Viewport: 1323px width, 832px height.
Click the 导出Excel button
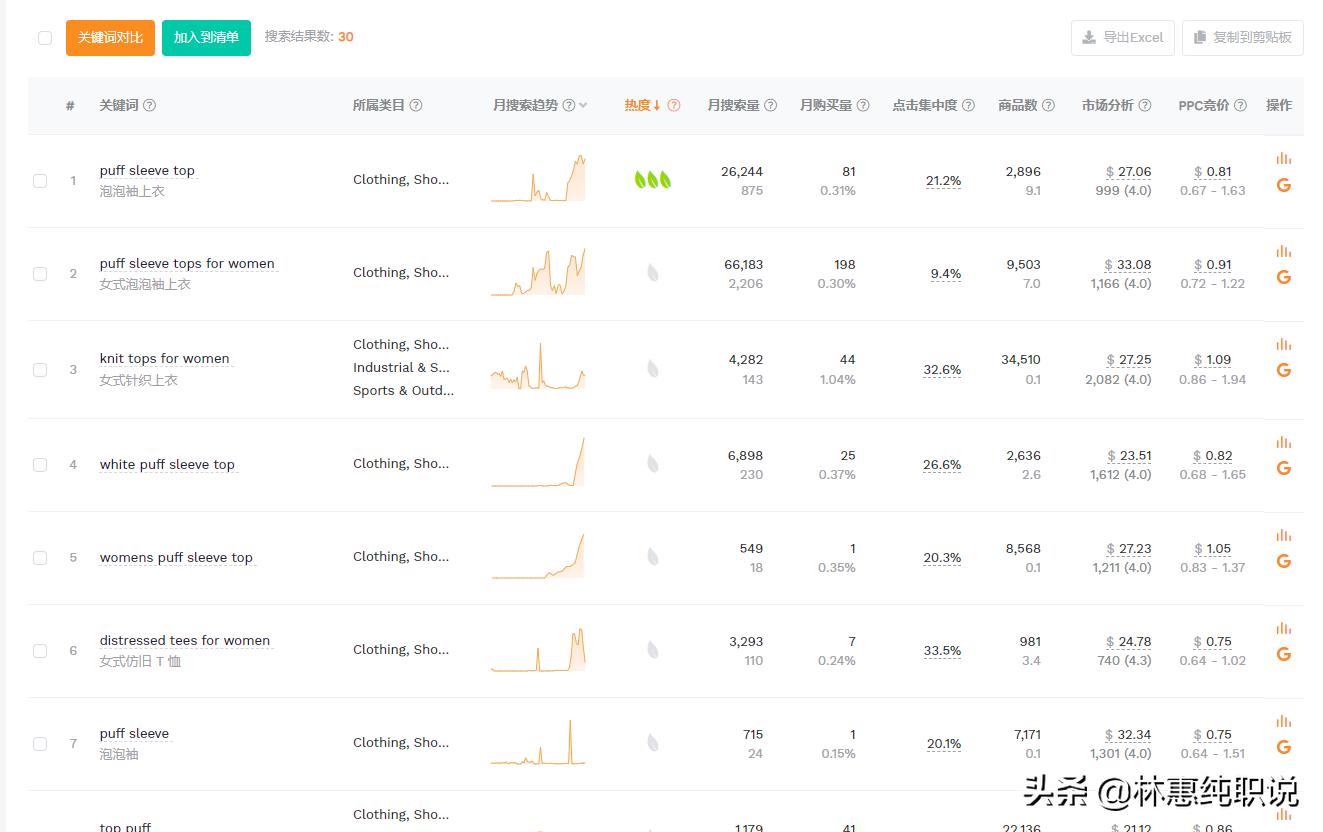click(x=1122, y=37)
